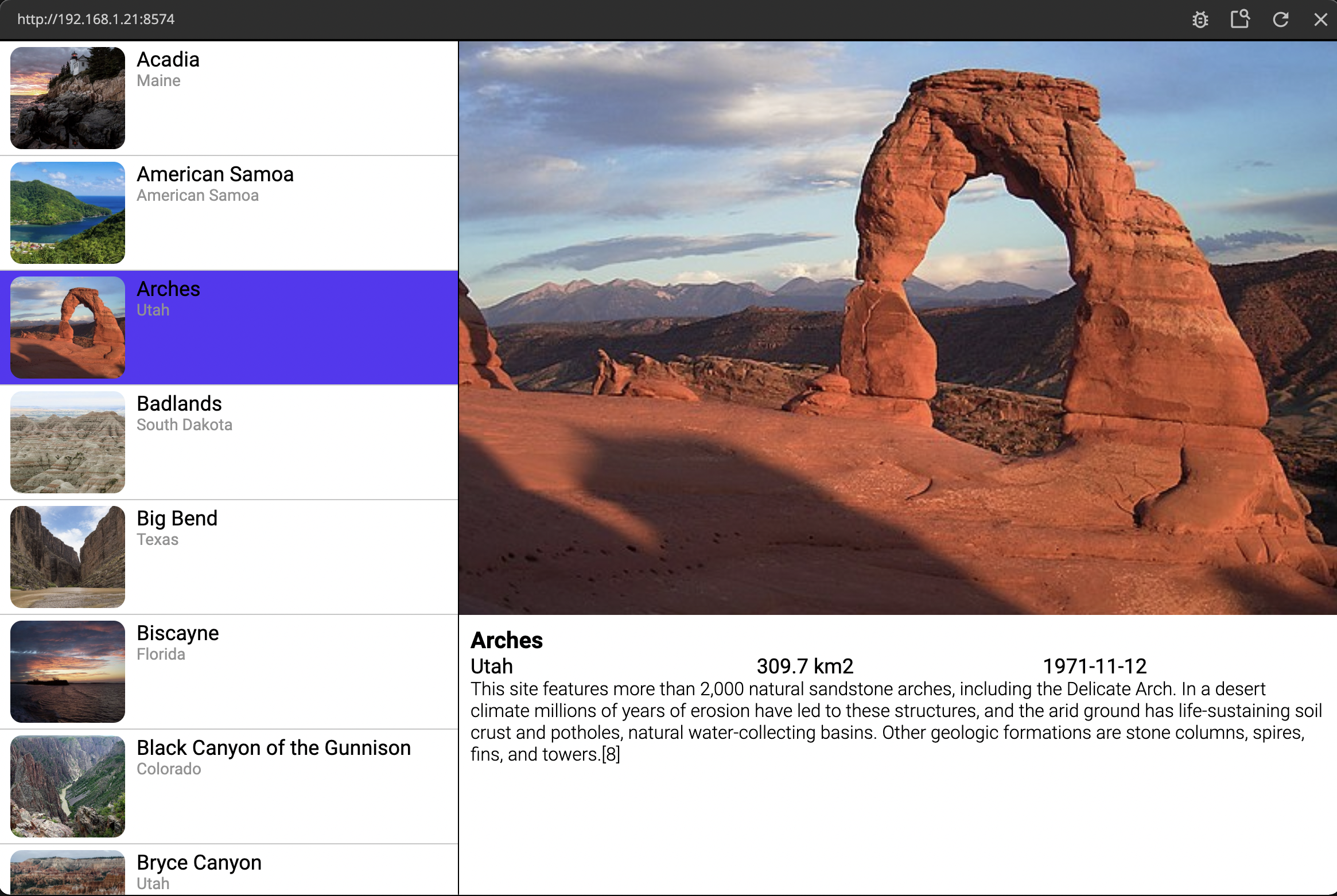The image size is (1337, 896).
Task: Click the Big Bend canyon thumbnail
Action: click(68, 557)
